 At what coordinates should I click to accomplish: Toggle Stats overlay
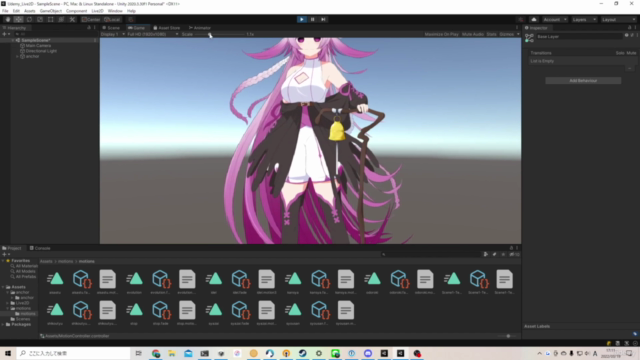pyautogui.click(x=491, y=34)
